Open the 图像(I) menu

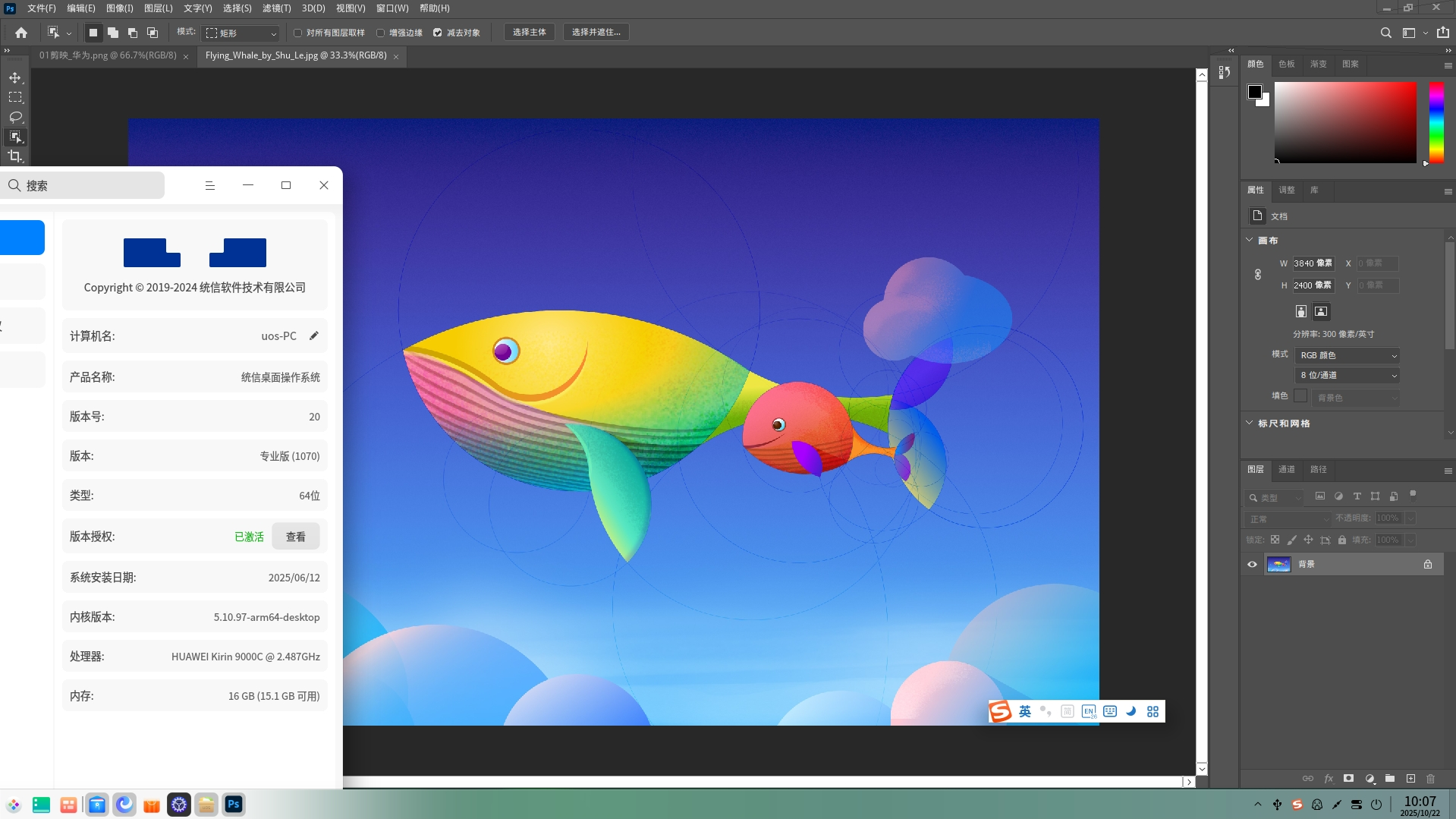coord(119,8)
